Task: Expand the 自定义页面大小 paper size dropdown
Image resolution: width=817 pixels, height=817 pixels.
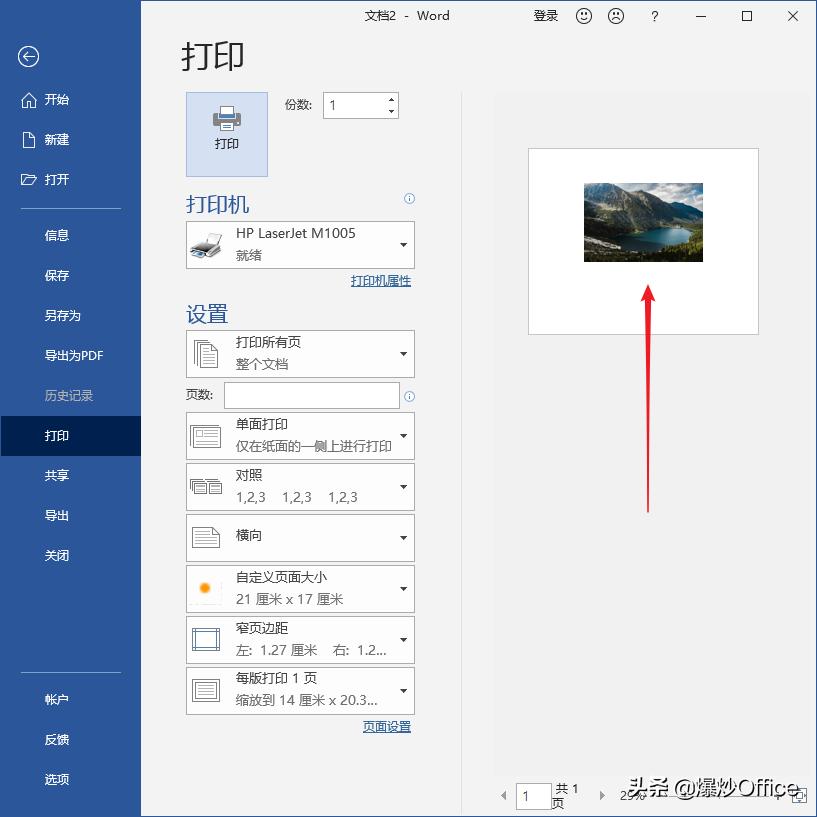Action: (404, 589)
